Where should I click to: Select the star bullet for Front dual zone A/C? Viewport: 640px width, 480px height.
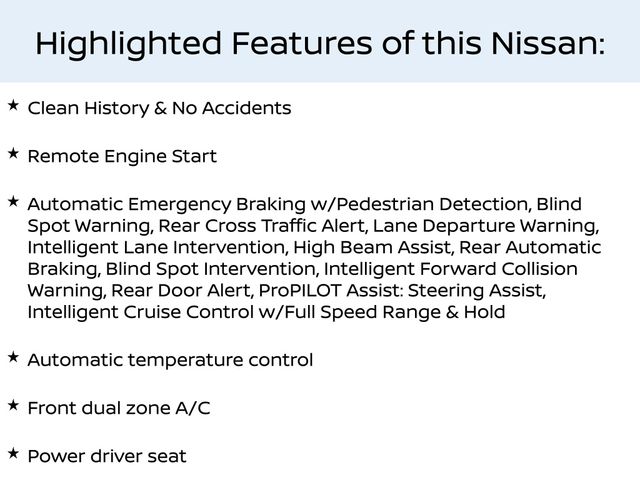tap(12, 404)
